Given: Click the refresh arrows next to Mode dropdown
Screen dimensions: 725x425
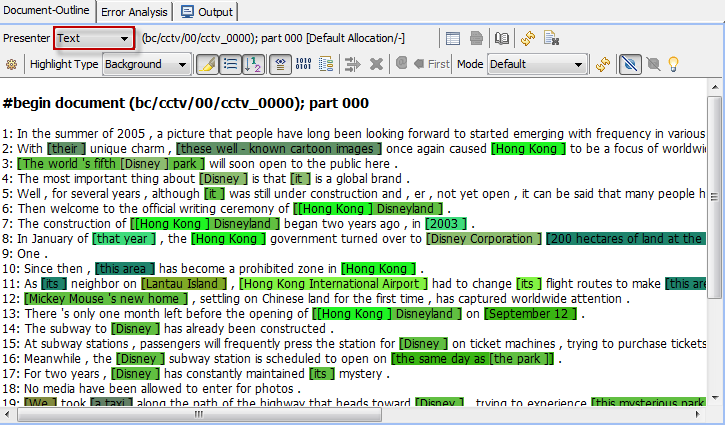Looking at the screenshot, I should point(602,64).
